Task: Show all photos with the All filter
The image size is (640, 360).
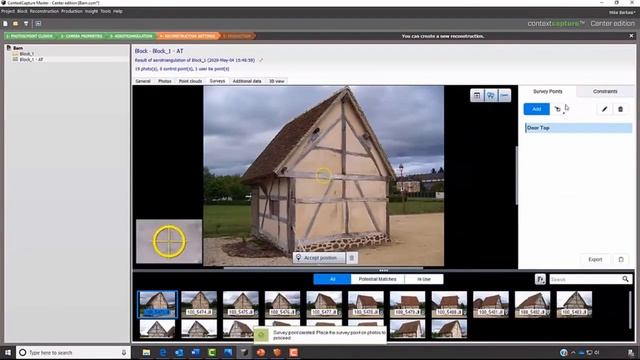Action: (x=332, y=279)
